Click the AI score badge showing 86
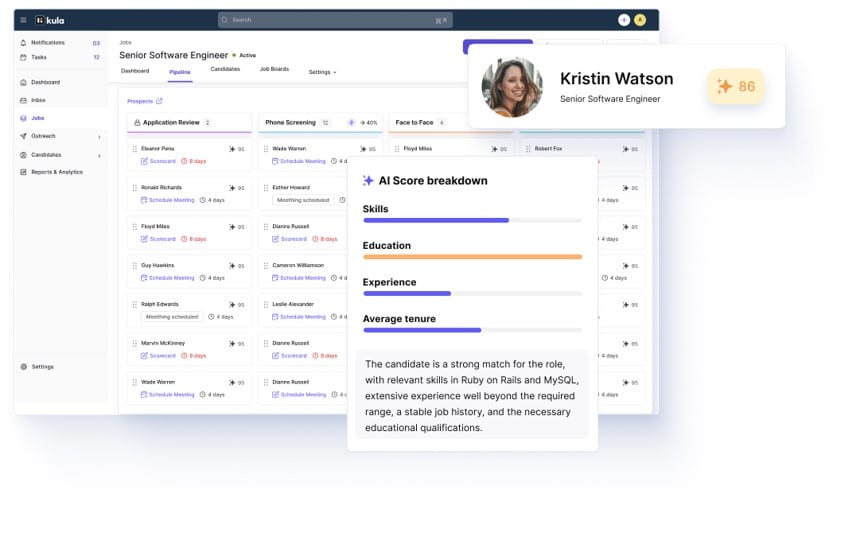This screenshot has height=540, width=864. (736, 87)
